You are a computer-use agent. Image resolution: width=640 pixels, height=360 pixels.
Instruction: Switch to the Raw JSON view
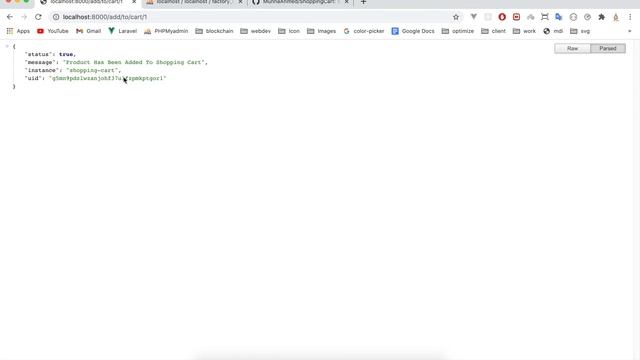572,48
